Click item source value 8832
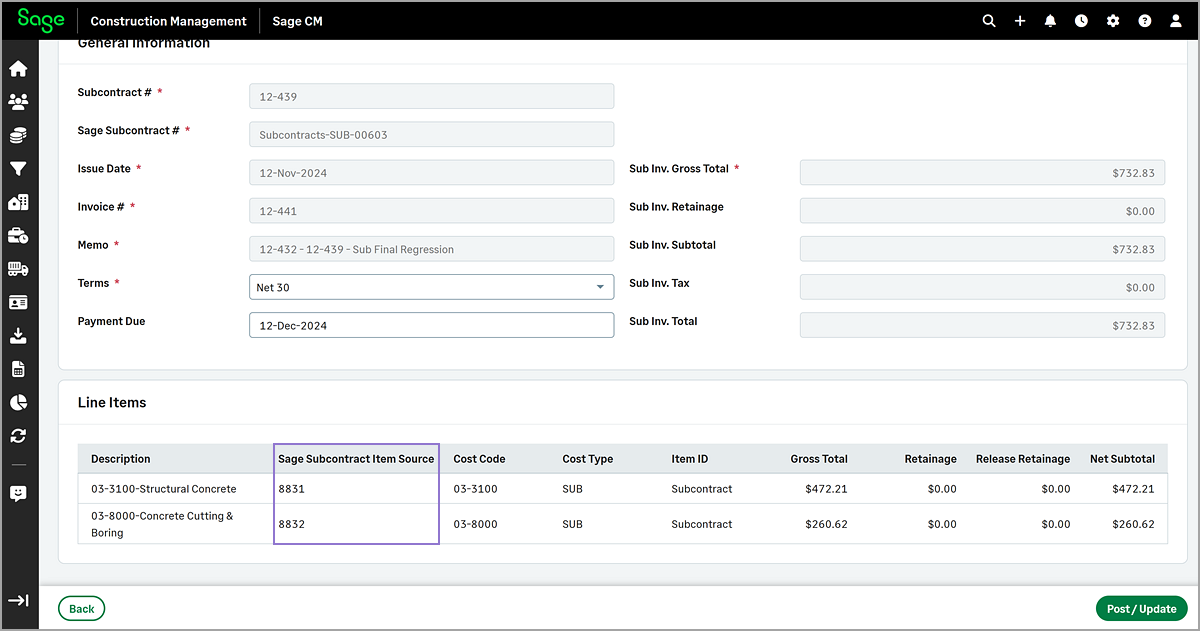 (x=291, y=524)
